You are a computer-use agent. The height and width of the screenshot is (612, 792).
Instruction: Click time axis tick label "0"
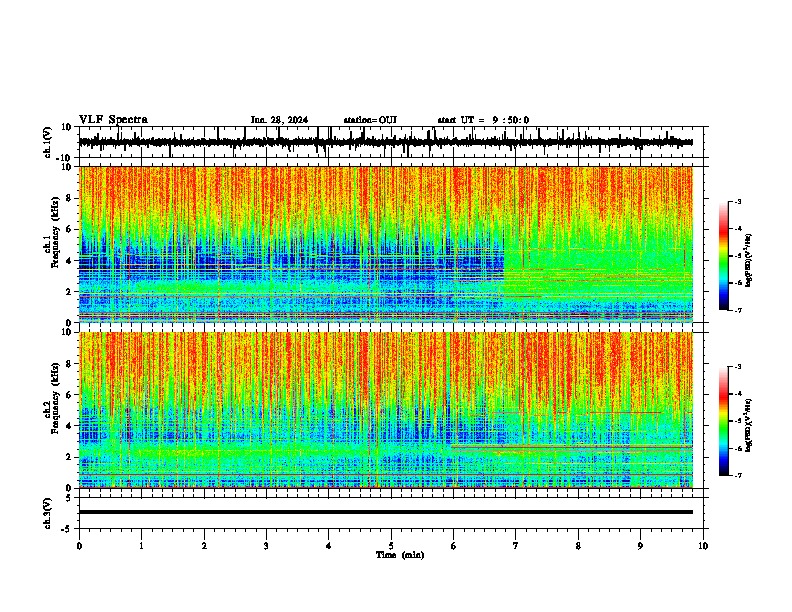[x=79, y=546]
